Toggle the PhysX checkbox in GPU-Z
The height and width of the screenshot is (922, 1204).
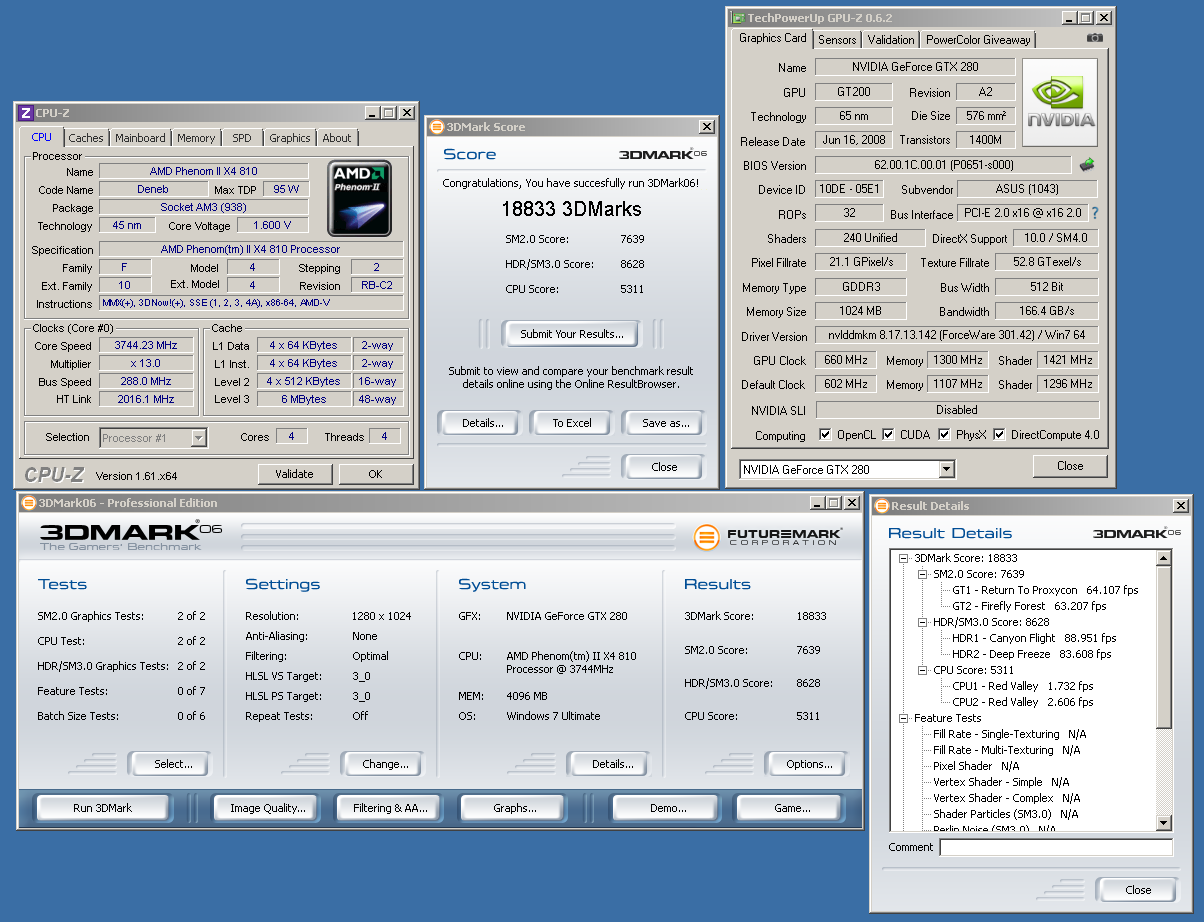click(x=945, y=435)
